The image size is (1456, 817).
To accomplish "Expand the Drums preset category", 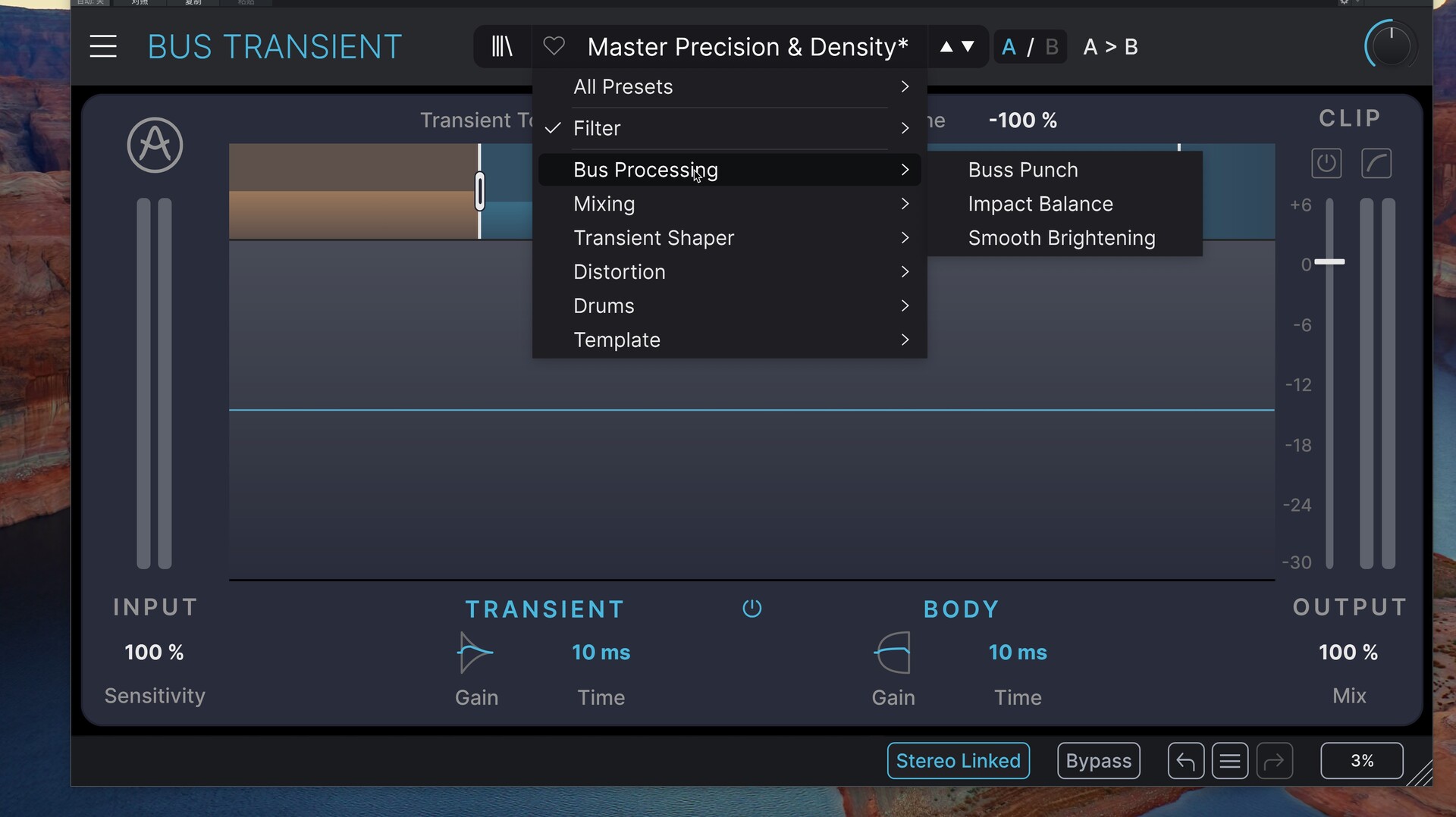I will (x=728, y=306).
